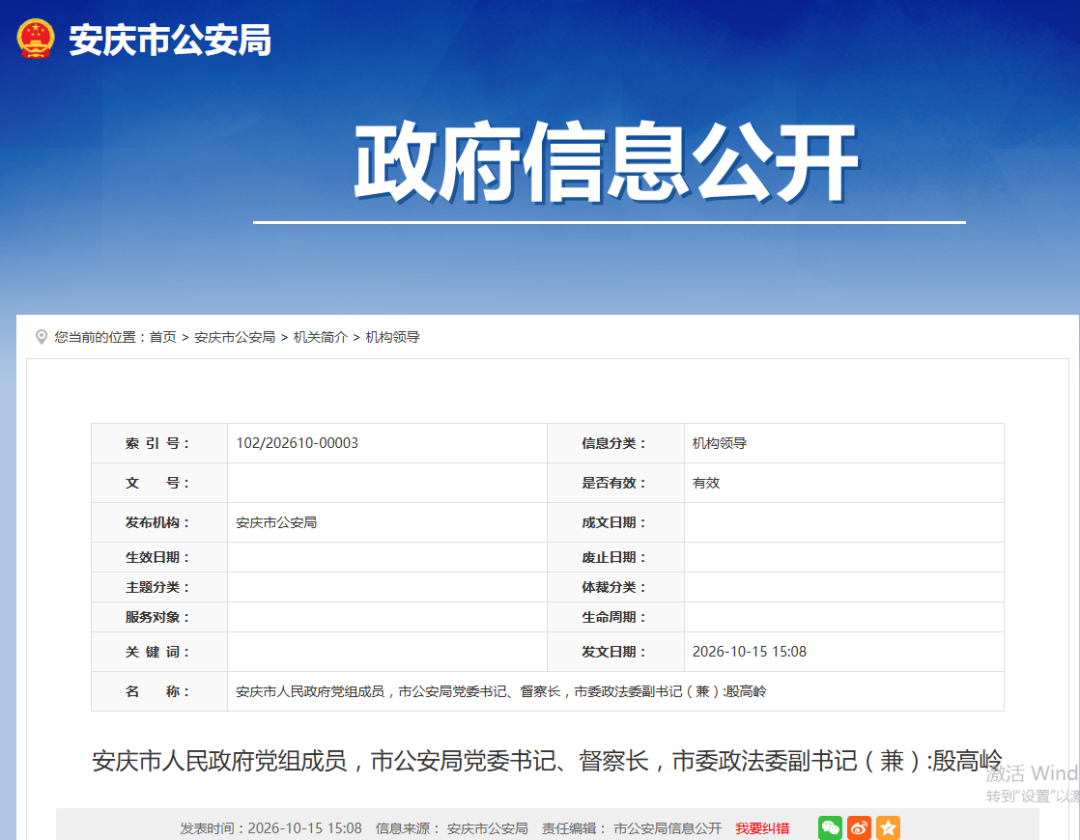Click the 生命周期 label
The width and height of the screenshot is (1080, 840).
613,617
